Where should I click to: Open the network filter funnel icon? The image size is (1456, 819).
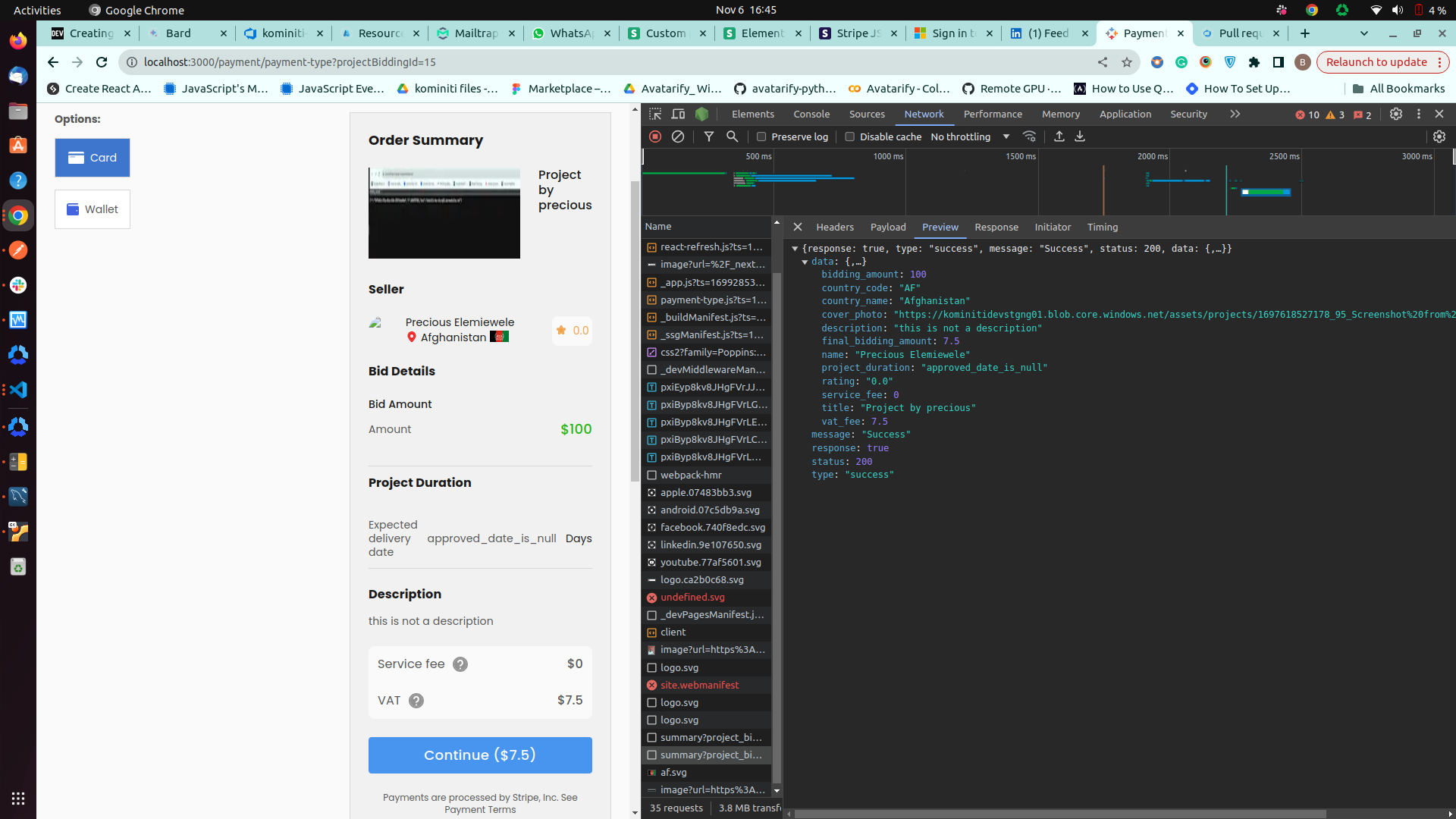point(708,136)
